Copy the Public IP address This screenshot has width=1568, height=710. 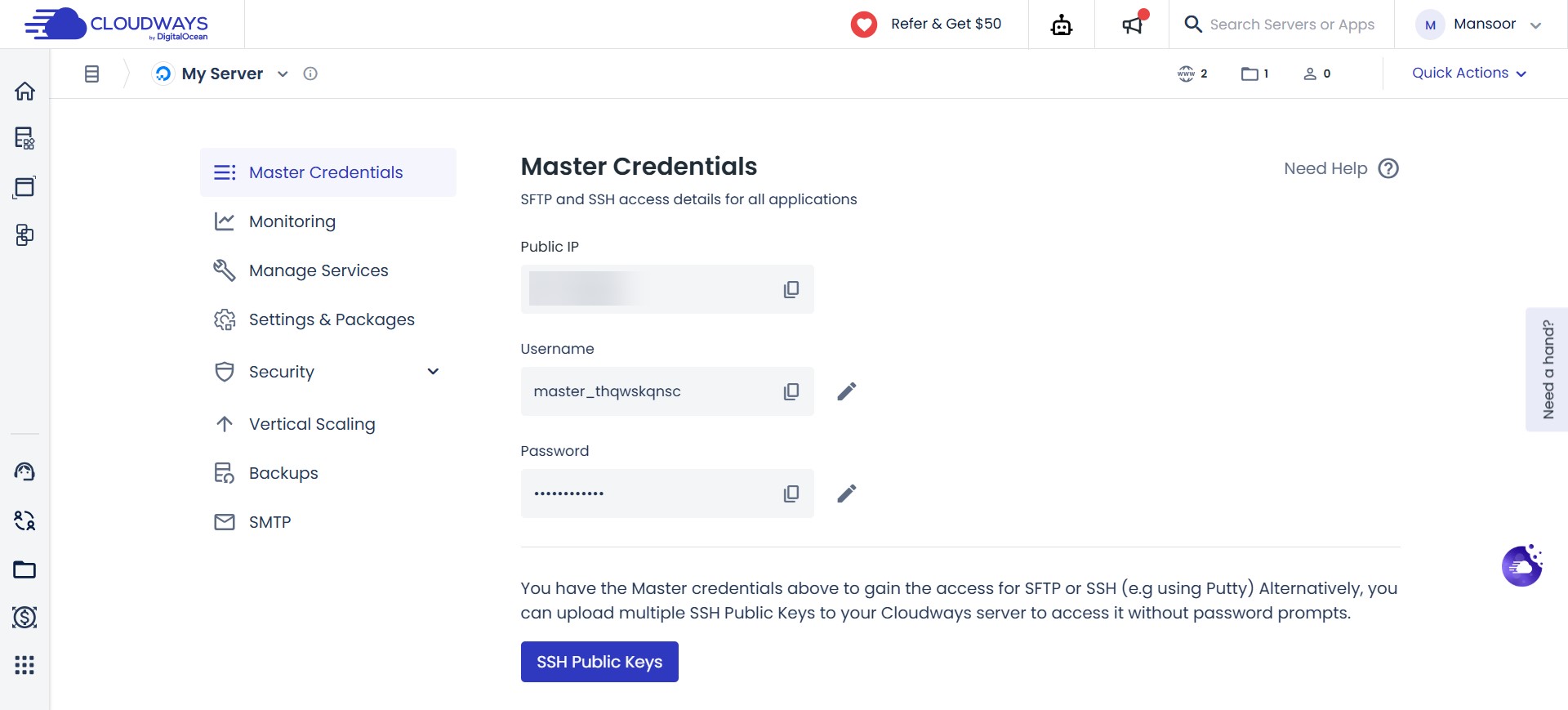pos(791,288)
